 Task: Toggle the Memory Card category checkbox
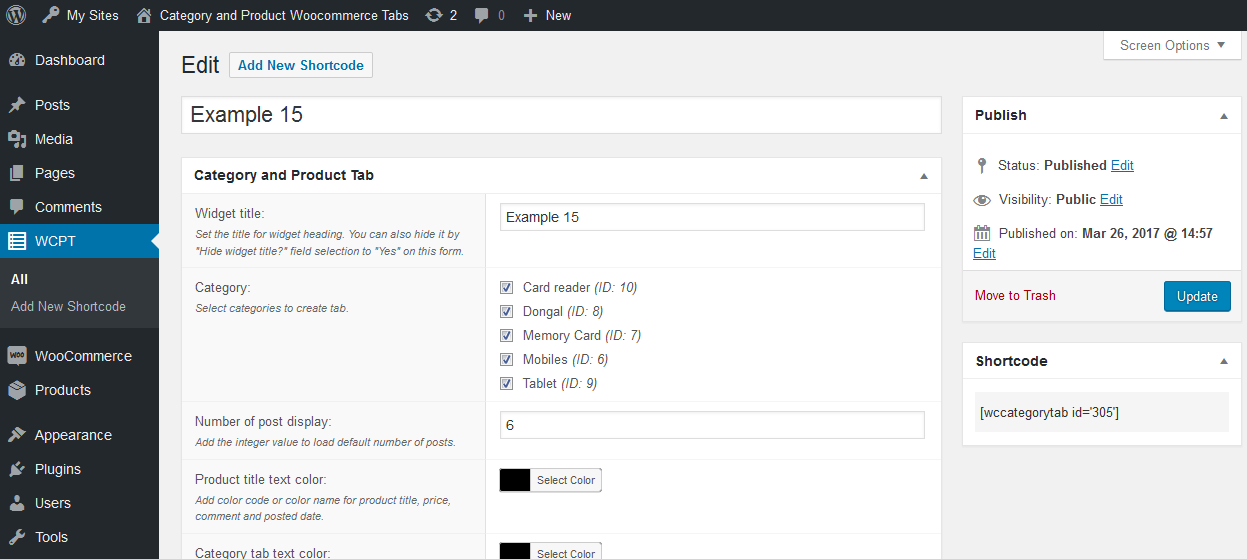pyautogui.click(x=506, y=335)
